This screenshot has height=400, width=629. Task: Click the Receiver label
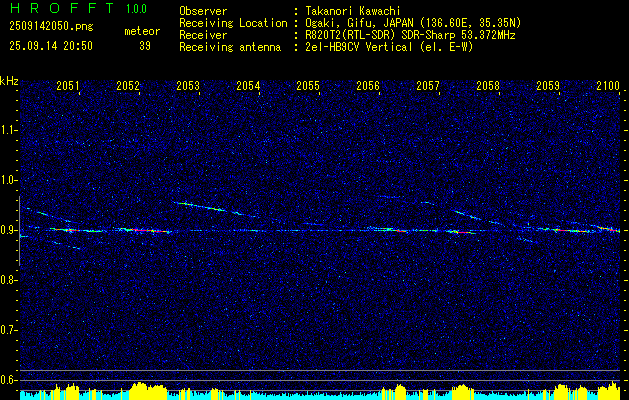point(203,35)
